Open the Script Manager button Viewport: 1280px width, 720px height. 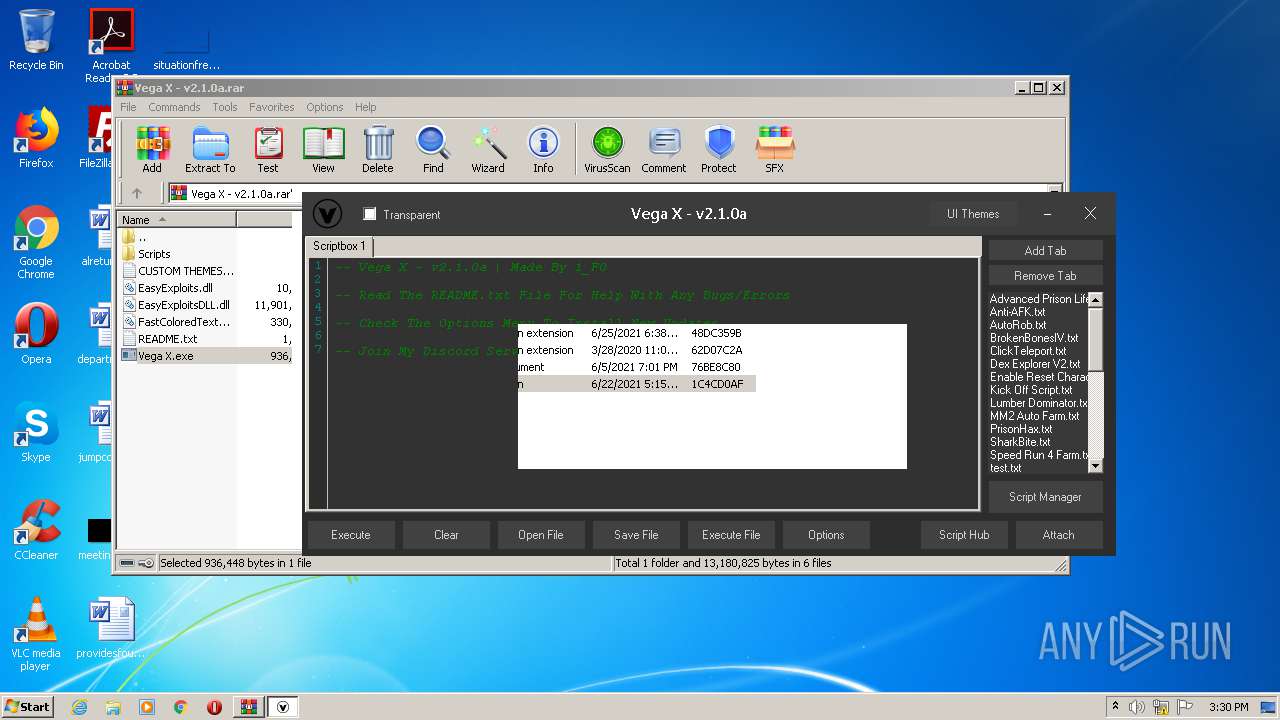1045,497
